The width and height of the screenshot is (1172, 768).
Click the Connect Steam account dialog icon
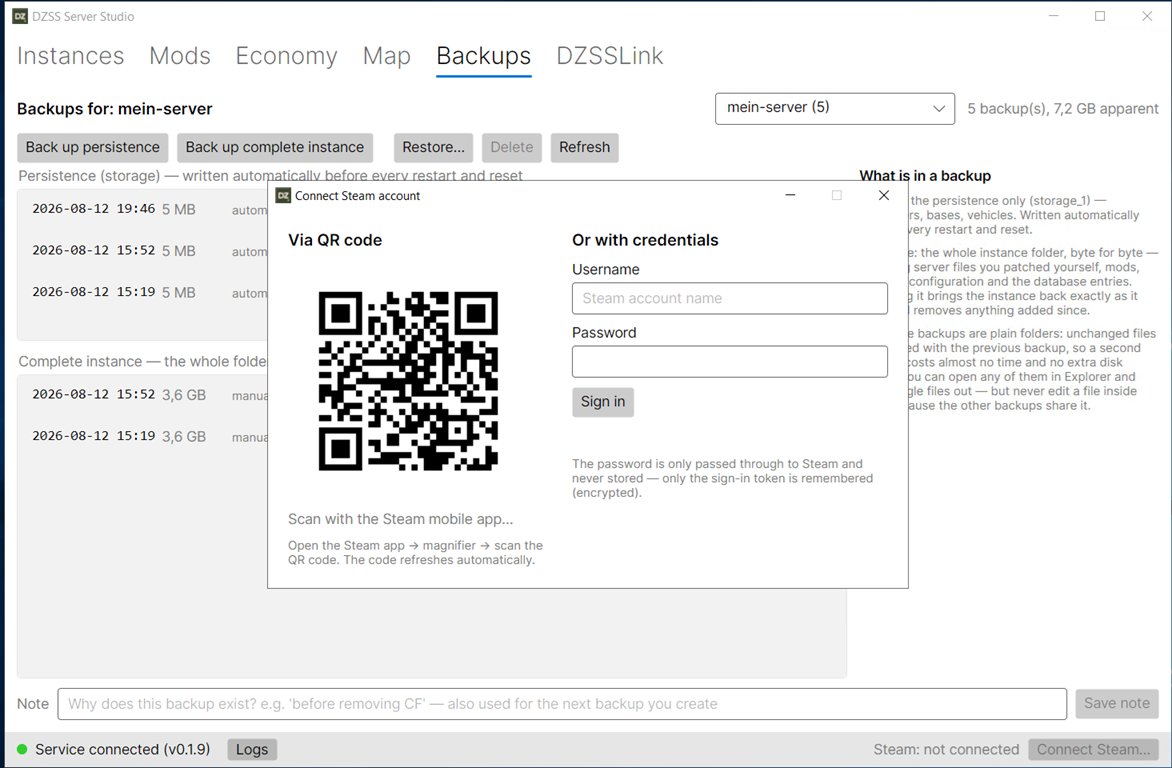pos(283,196)
